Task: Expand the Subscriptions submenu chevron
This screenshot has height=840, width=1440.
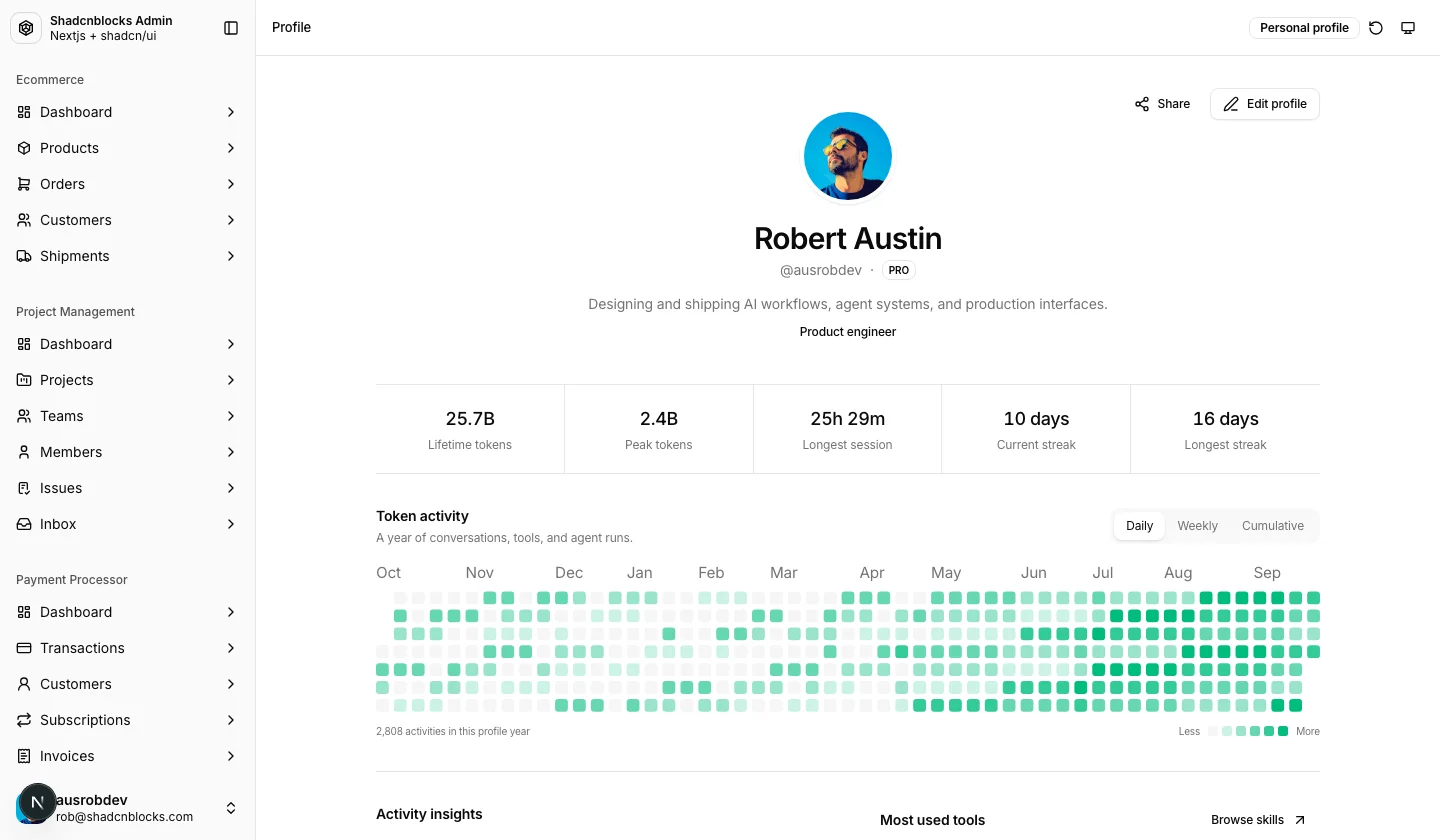Action: [231, 720]
